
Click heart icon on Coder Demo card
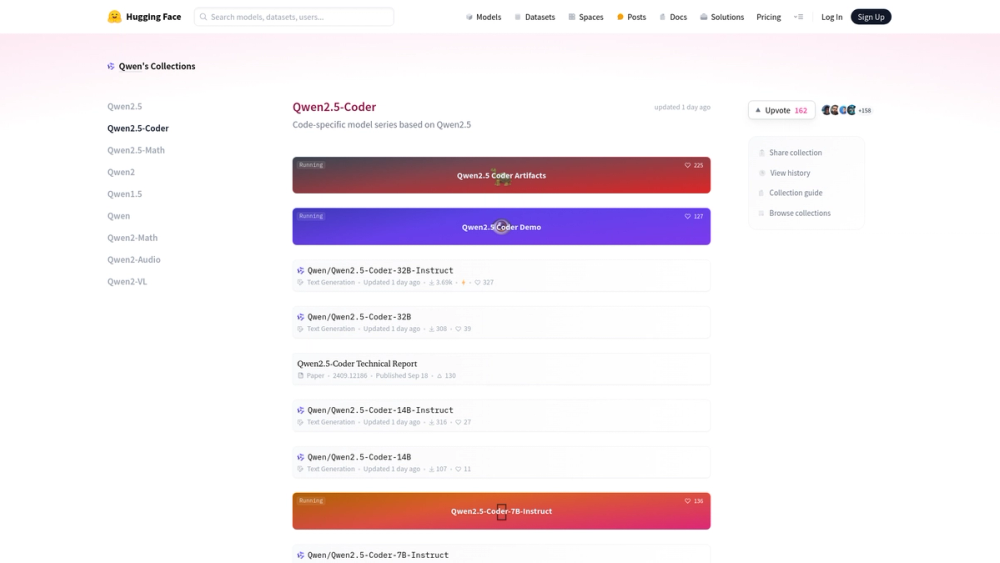[688, 216]
